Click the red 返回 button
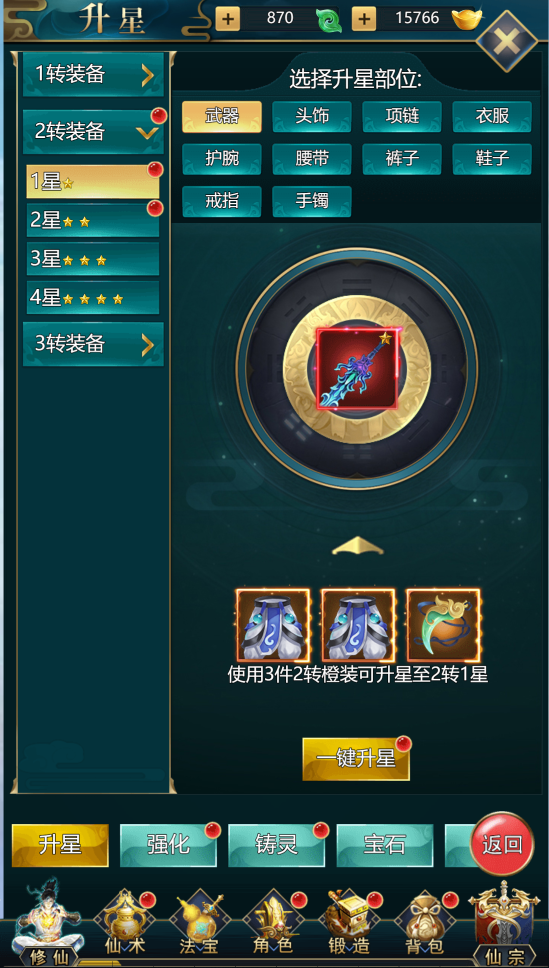The width and height of the screenshot is (549, 968). click(502, 844)
